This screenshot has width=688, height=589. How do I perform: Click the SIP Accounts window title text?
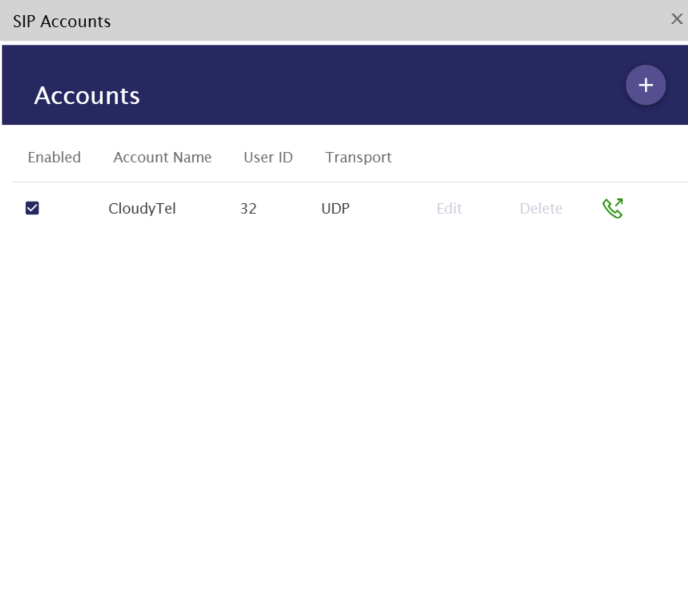coord(61,21)
